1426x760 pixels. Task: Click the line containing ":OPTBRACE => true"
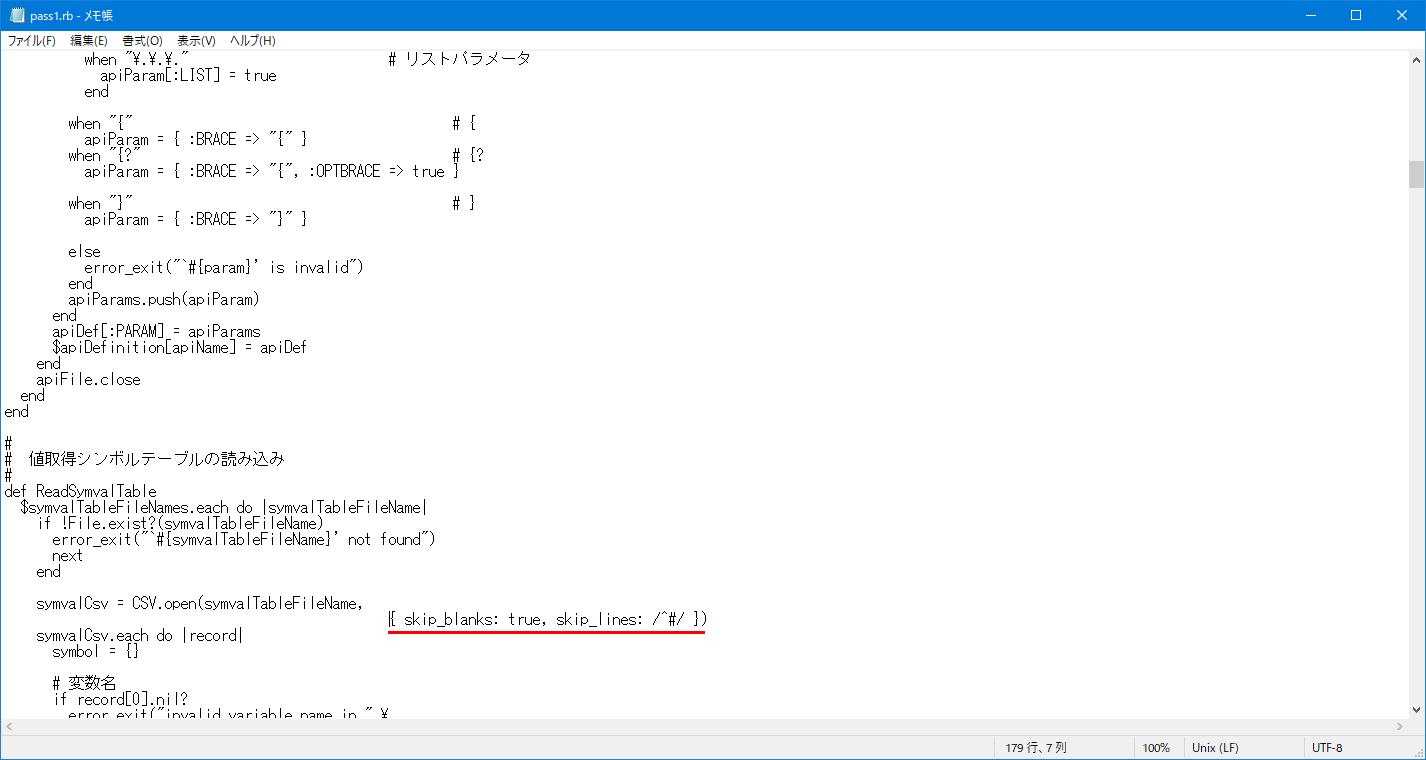(272, 171)
